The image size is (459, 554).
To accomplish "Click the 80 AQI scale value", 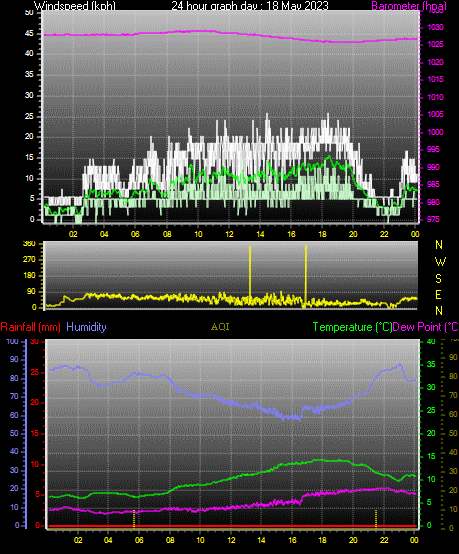I will (453, 376).
